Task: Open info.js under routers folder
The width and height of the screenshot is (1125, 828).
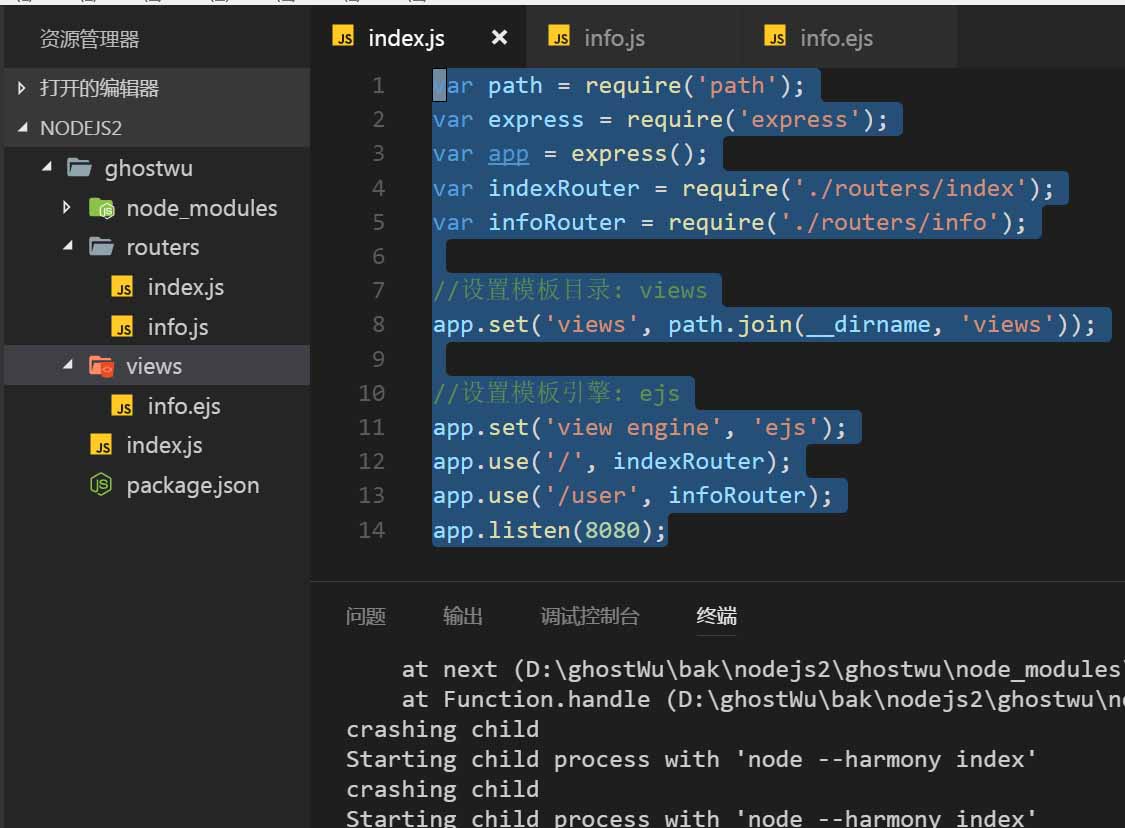Action: click(x=177, y=327)
